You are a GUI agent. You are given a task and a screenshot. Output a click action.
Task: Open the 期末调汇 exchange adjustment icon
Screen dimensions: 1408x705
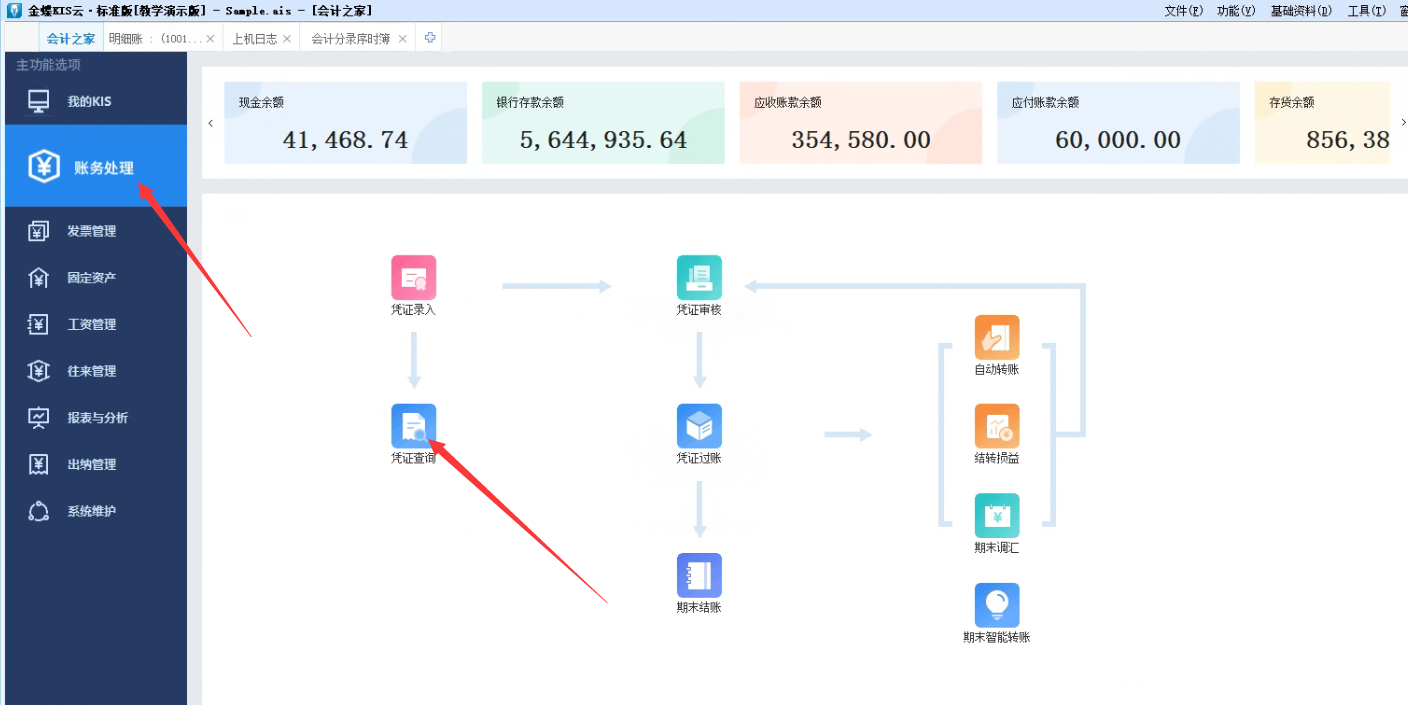pyautogui.click(x=997, y=516)
